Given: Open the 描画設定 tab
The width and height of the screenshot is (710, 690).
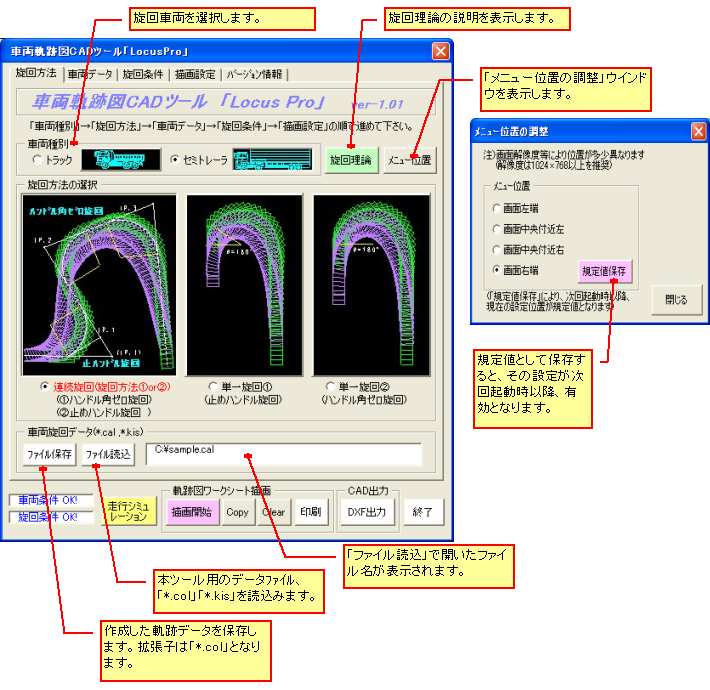Looking at the screenshot, I should 195,74.
